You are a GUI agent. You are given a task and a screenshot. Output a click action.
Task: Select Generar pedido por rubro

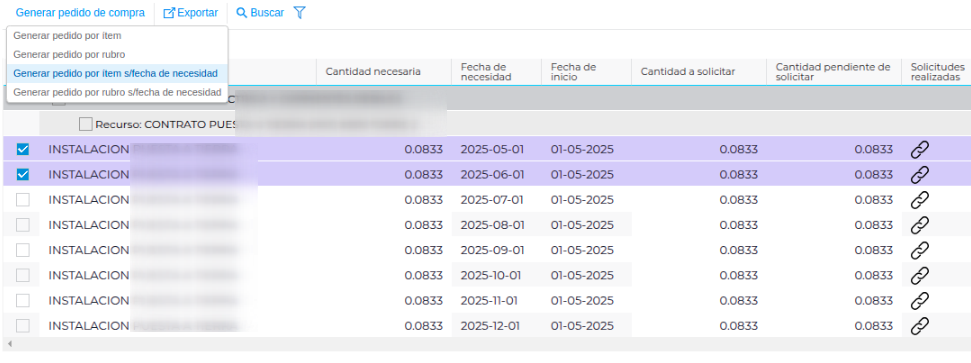coord(117,55)
